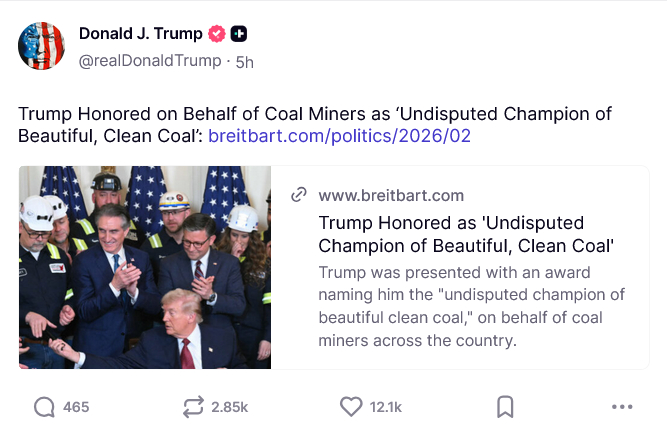Open the three-dot more options menu

coord(622,407)
